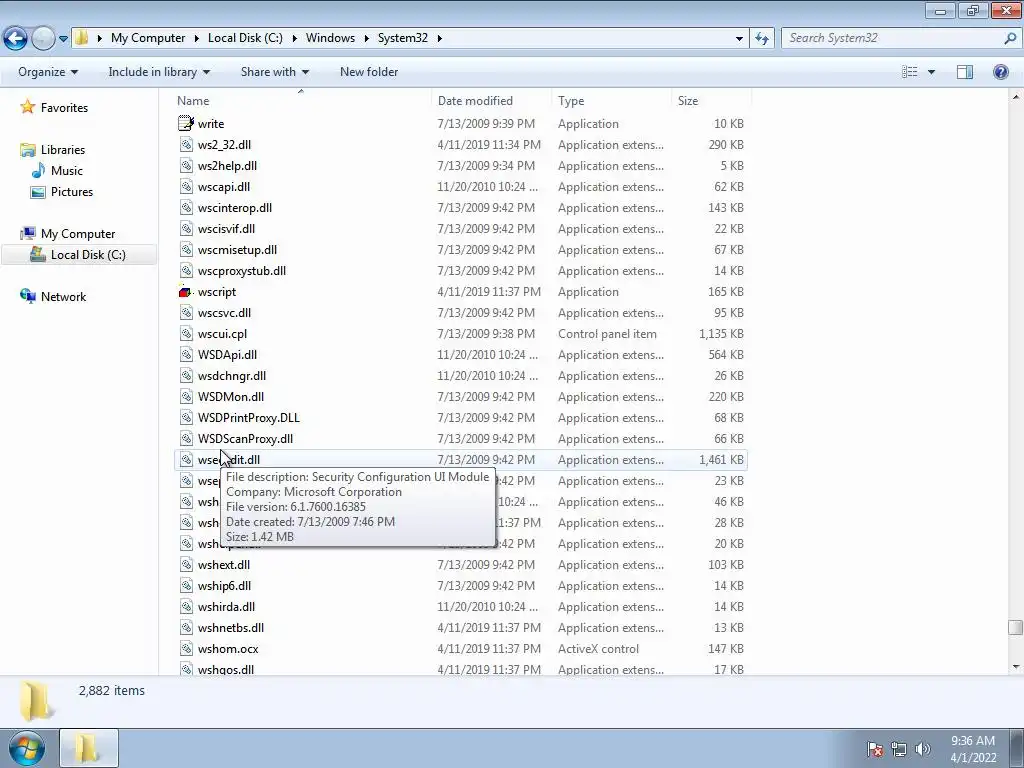Open the address bar history dropdown
This screenshot has height=768, width=1024.
739,39
